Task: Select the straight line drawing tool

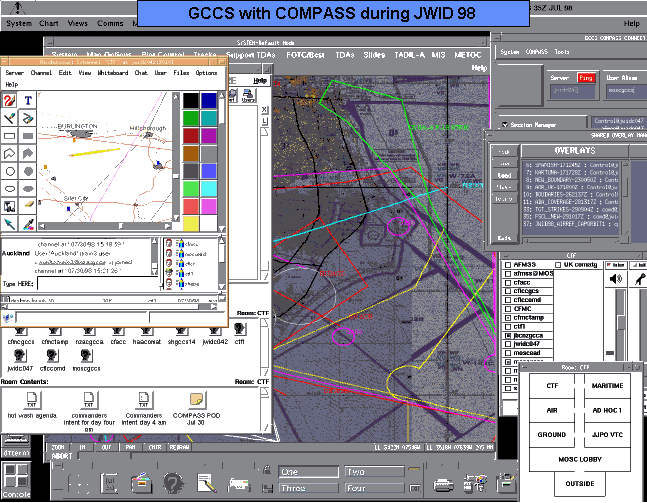Action: 9,118
